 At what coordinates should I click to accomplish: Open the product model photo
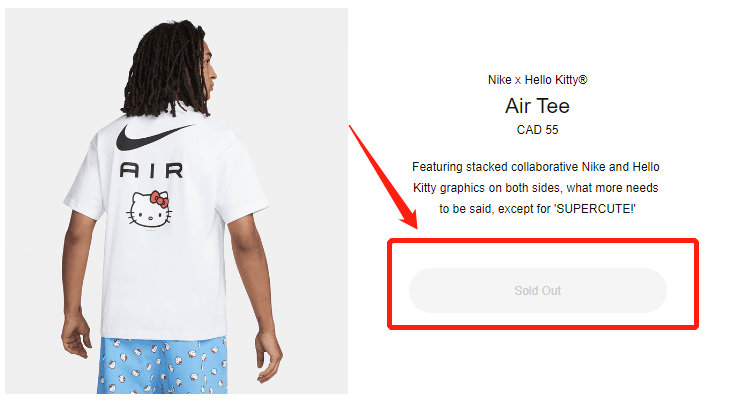click(176, 201)
